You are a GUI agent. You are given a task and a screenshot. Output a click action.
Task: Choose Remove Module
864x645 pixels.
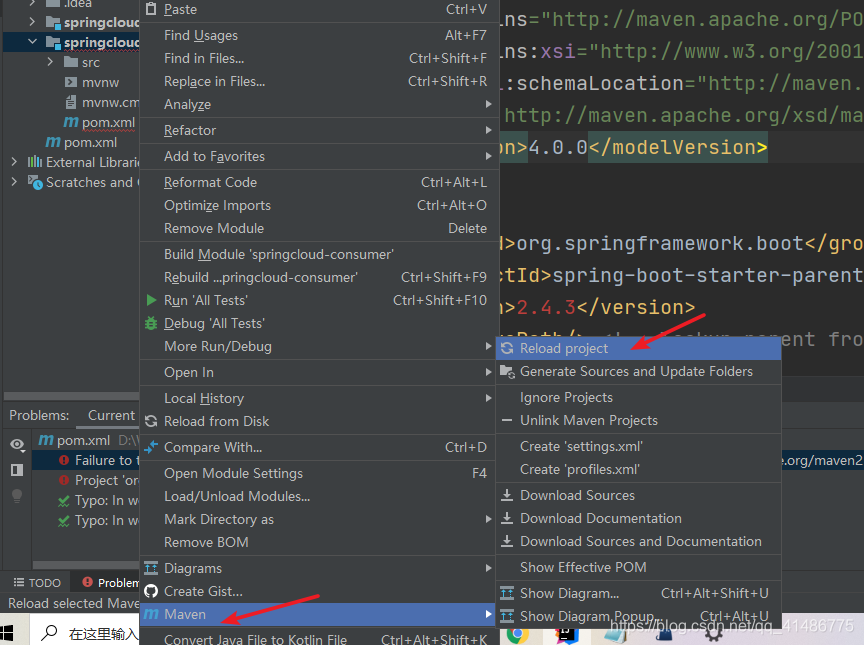(x=320, y=229)
